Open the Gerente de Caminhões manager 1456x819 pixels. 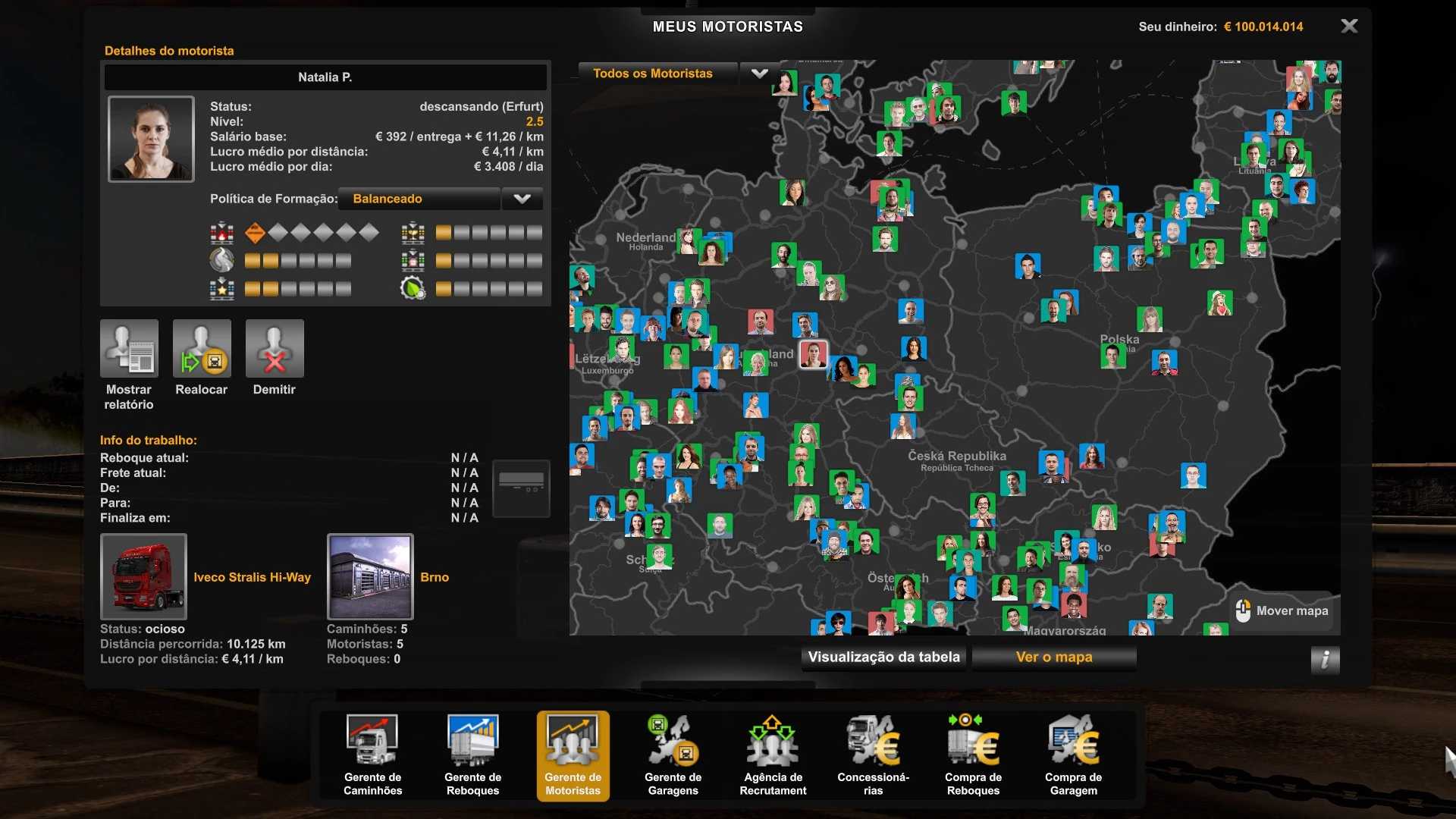[x=372, y=755]
